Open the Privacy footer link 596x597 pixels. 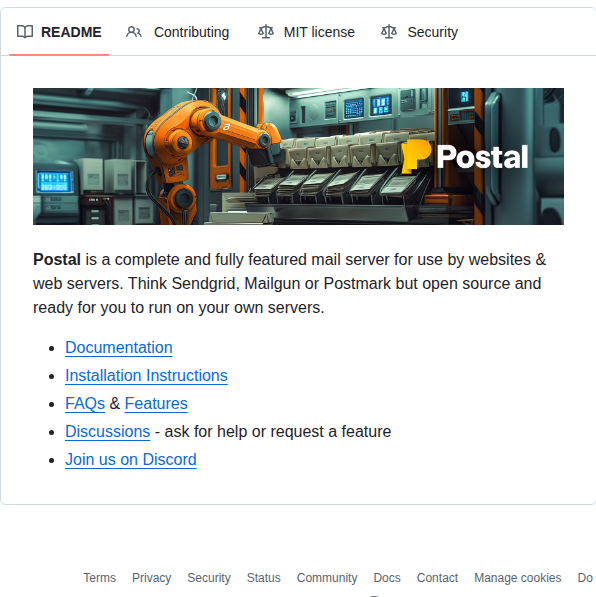[152, 578]
